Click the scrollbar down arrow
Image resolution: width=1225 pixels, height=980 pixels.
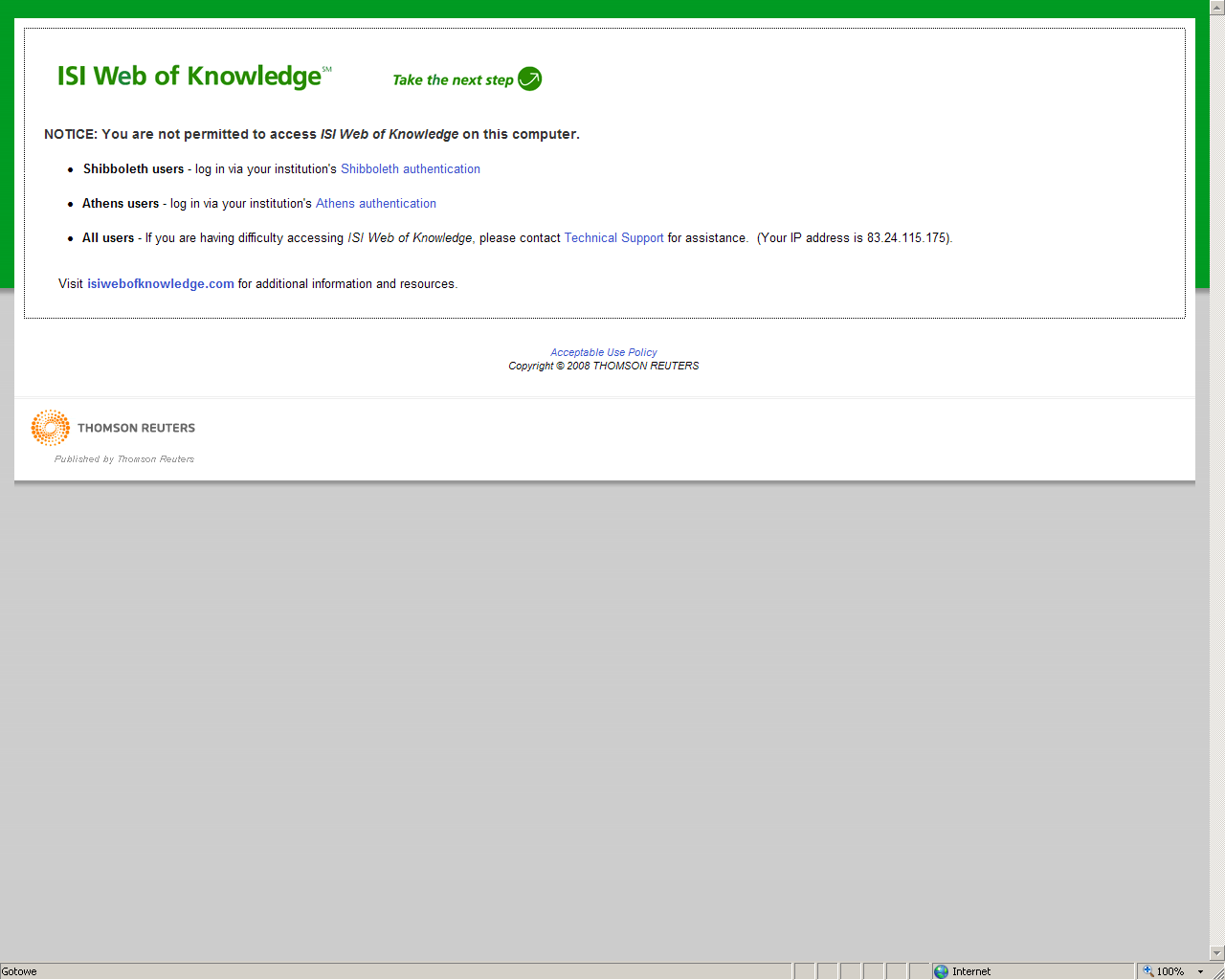(x=1217, y=953)
